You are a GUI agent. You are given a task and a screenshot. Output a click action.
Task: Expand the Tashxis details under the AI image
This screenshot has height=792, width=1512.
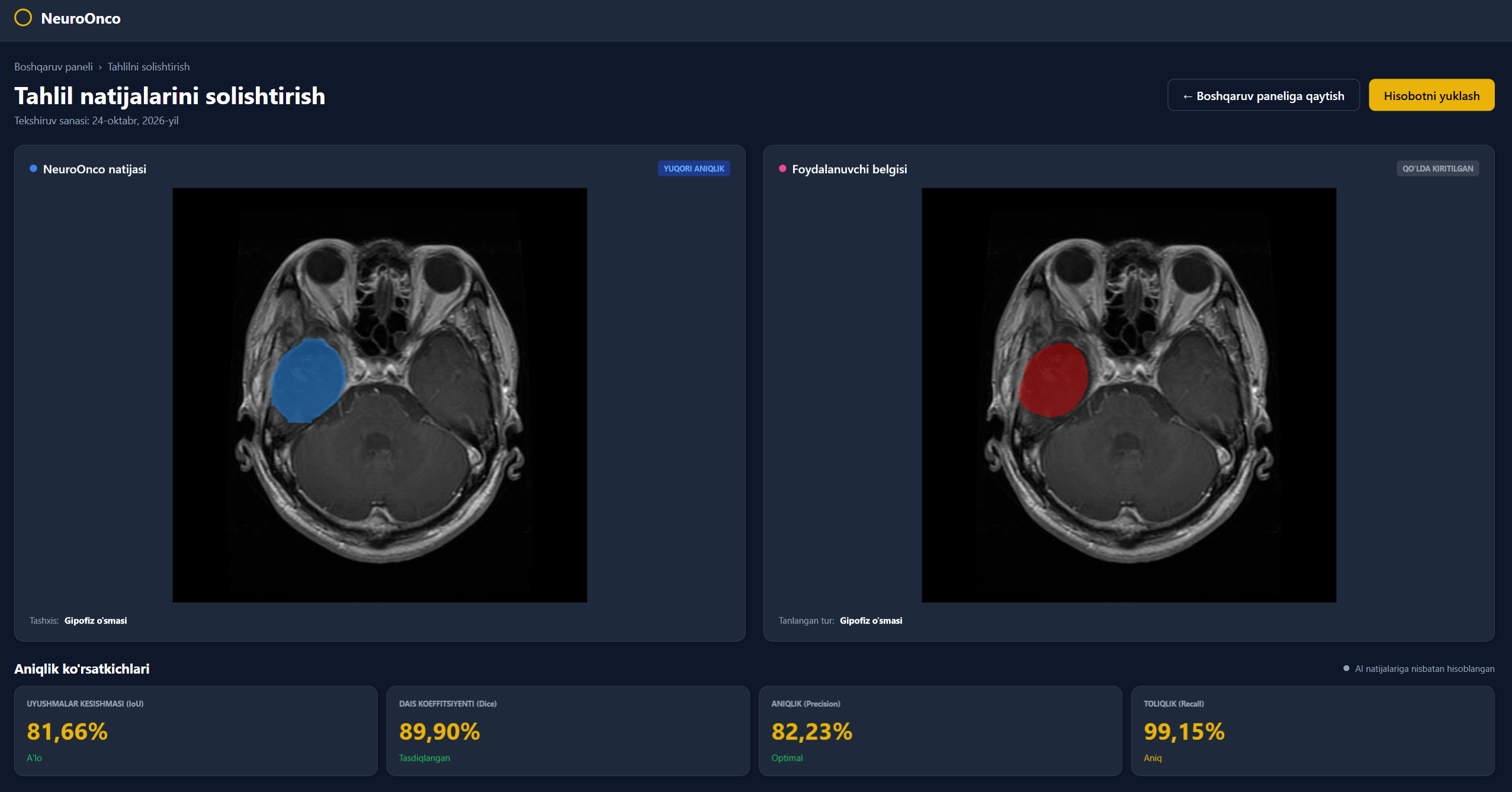[x=78, y=620]
